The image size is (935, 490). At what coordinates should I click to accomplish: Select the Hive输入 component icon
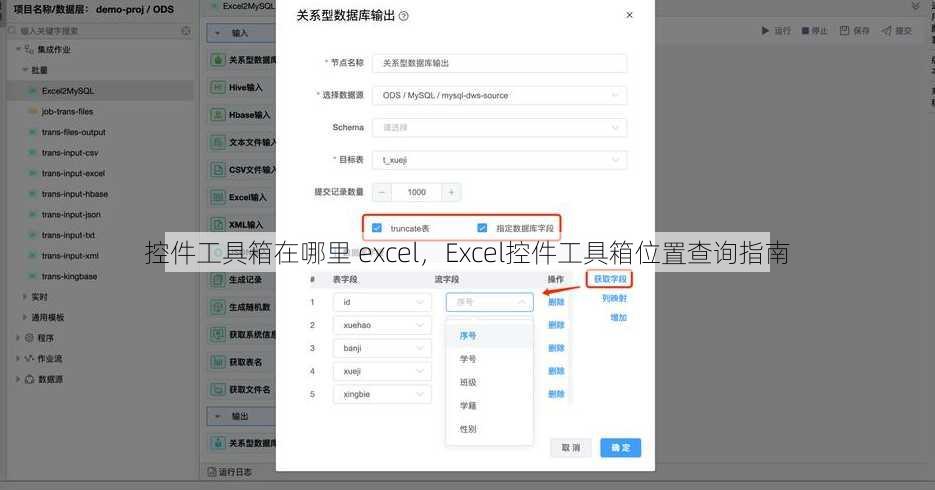217,87
